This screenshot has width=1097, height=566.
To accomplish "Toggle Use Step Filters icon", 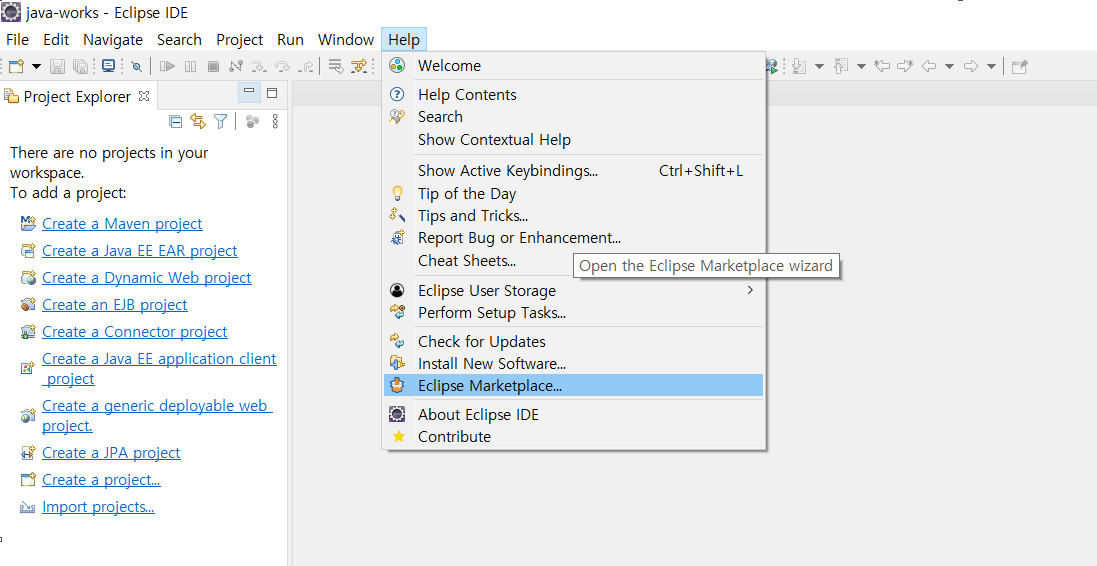I will coord(359,66).
